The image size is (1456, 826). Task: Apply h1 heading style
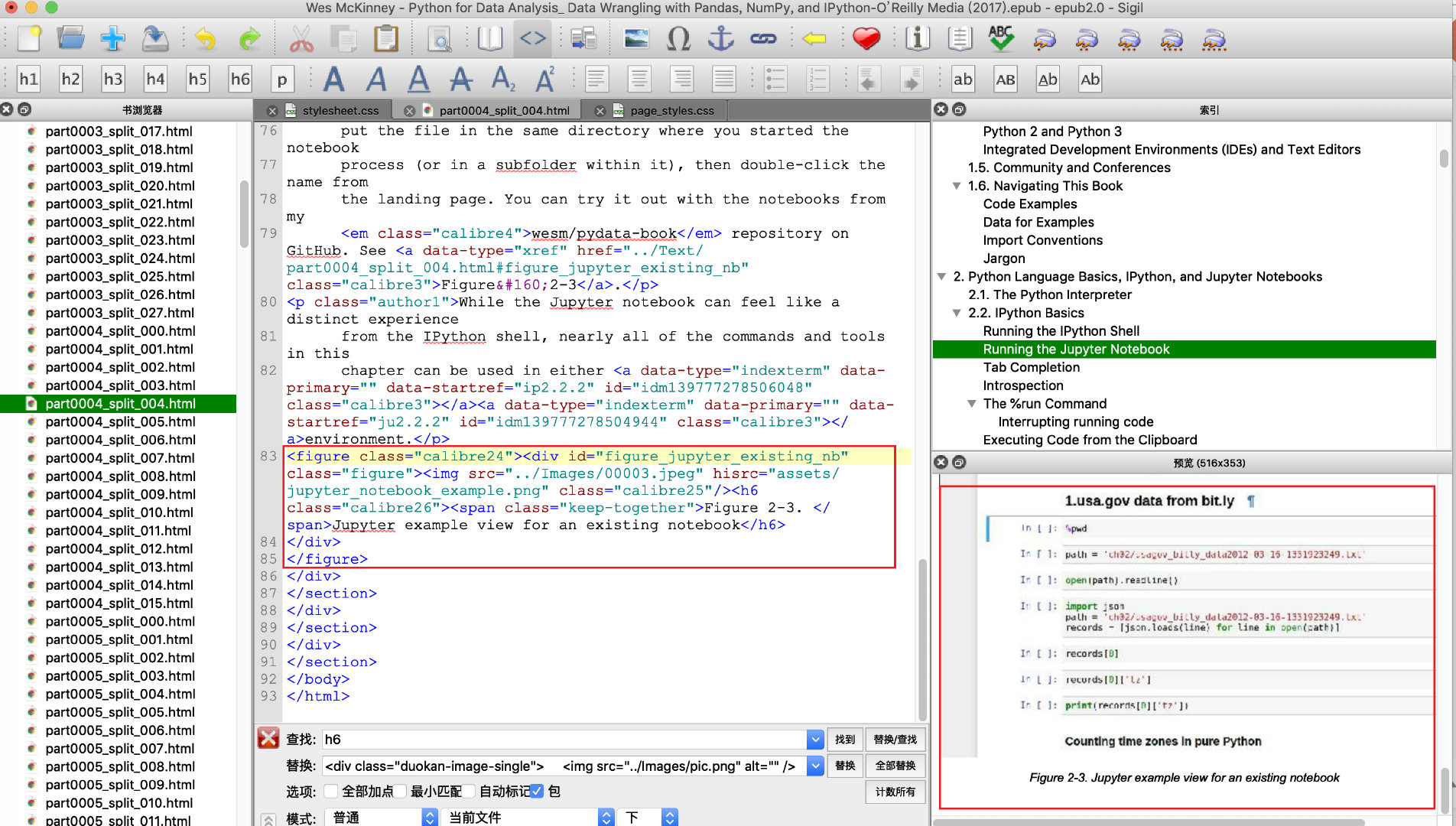[29, 79]
